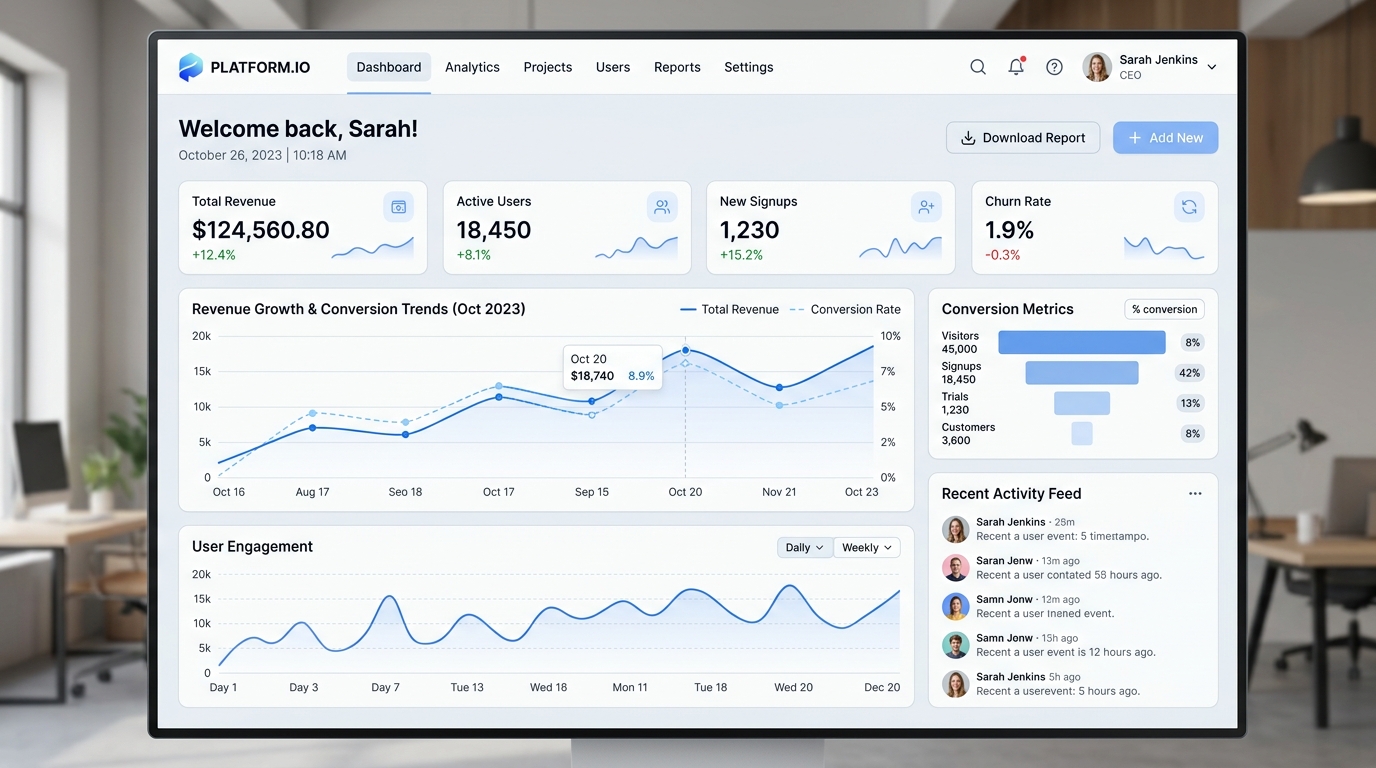Screen dimensions: 1376x768
Task: Click the help question mark icon
Action: (x=1054, y=67)
